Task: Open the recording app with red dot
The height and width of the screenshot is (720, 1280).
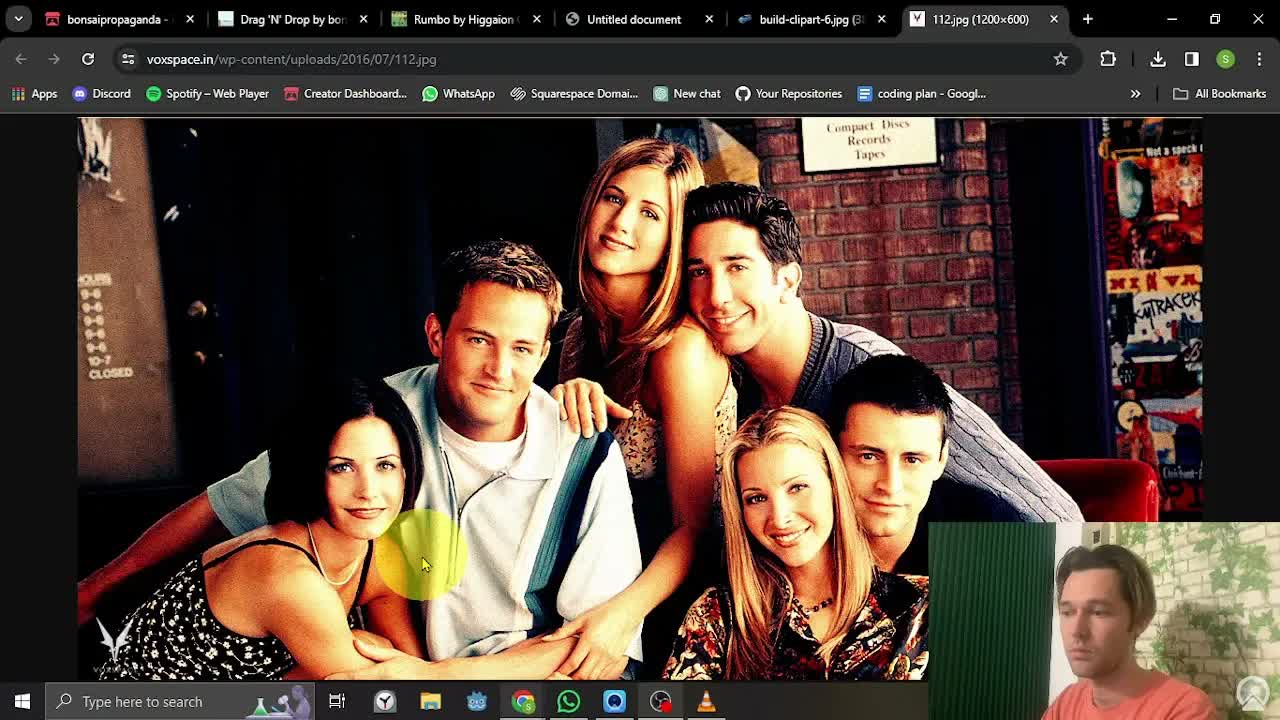Action: [x=661, y=701]
